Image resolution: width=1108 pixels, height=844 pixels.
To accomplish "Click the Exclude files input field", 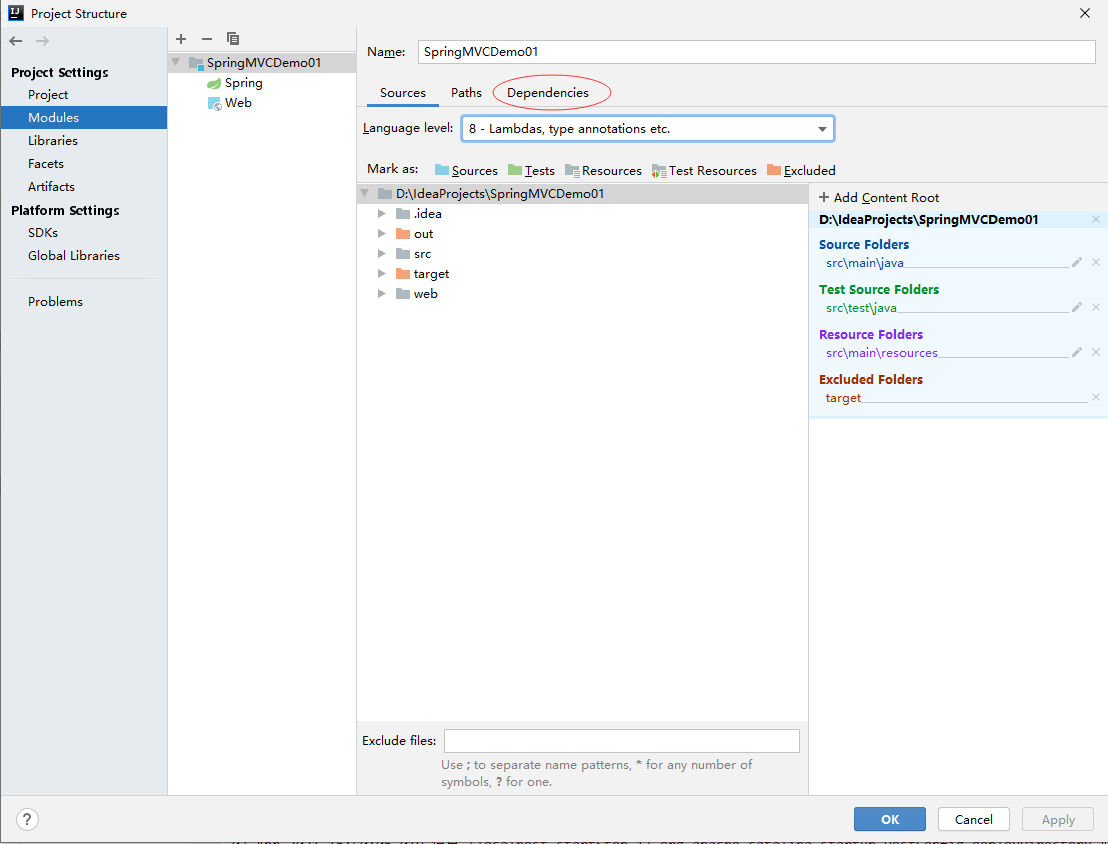I will [621, 741].
